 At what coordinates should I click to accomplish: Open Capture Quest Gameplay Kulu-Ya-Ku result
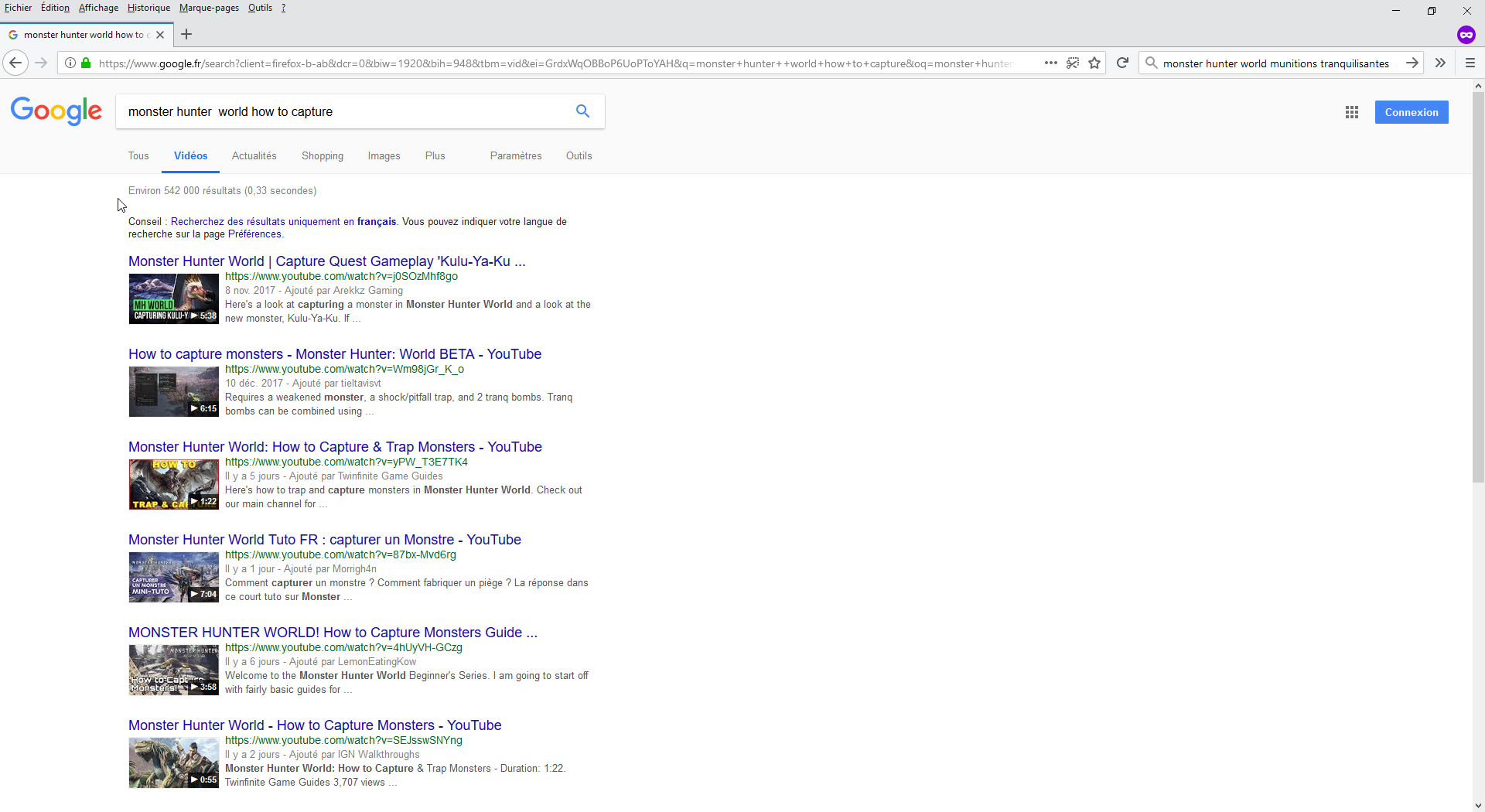click(326, 261)
